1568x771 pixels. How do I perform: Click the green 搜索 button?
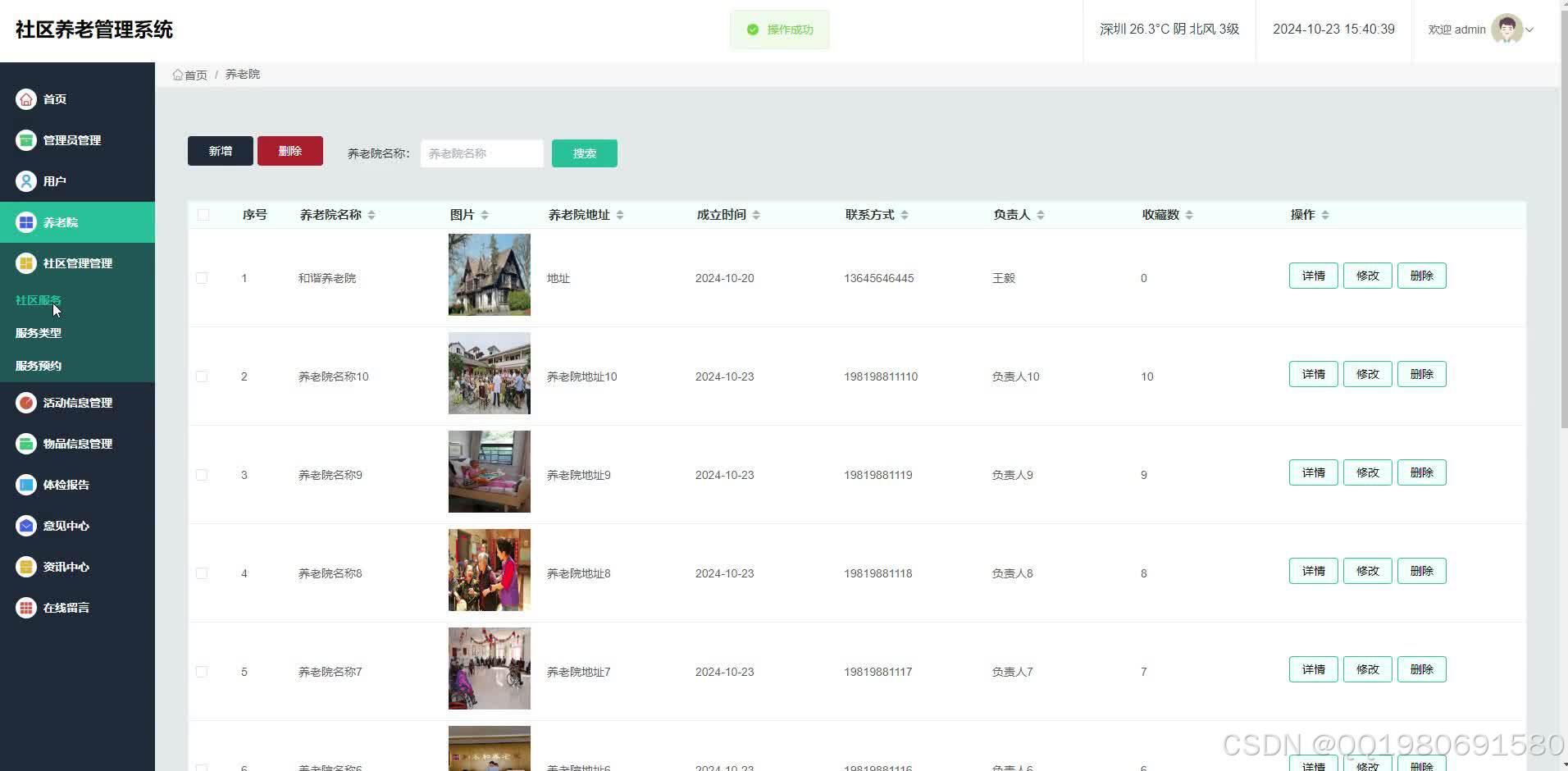coord(585,153)
